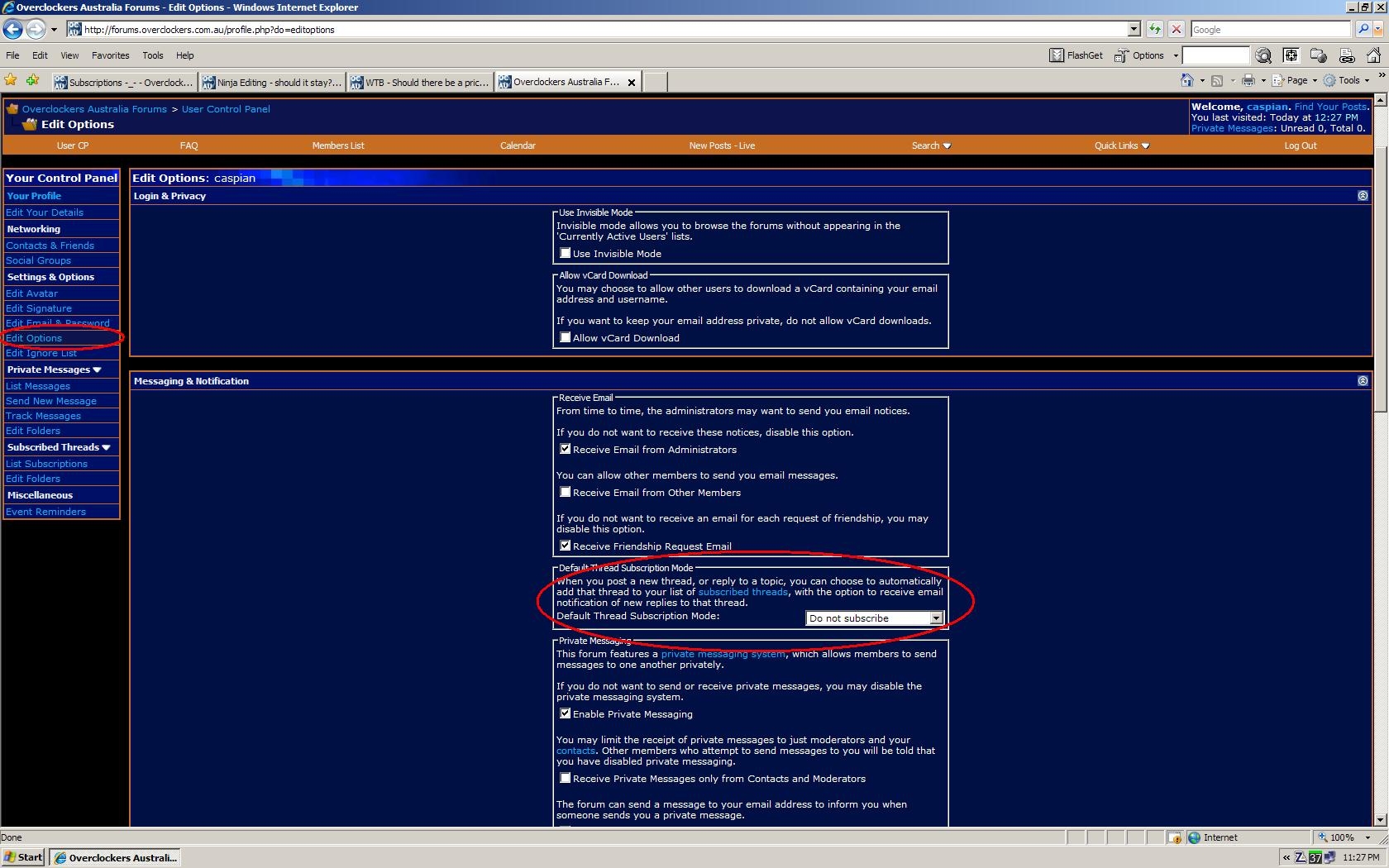Click the command bar Print icon
Image resolution: width=1389 pixels, height=868 pixels.
pyautogui.click(x=1248, y=80)
